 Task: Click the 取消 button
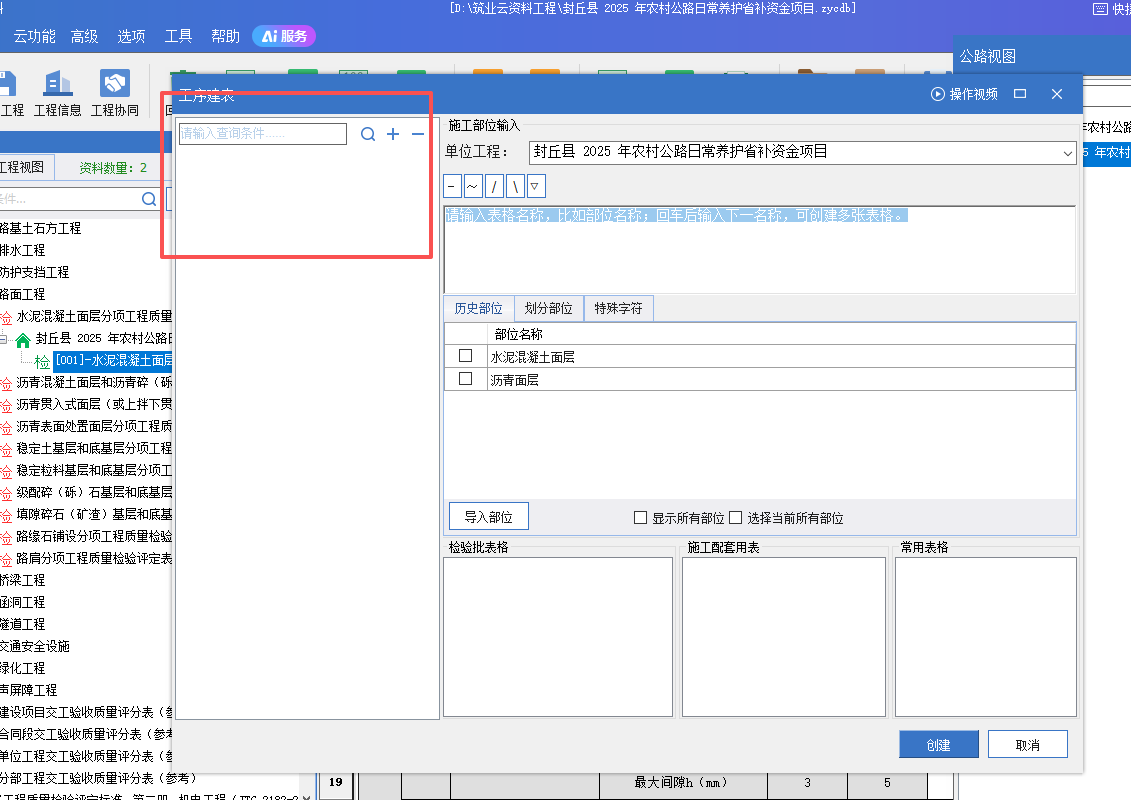(1027, 744)
